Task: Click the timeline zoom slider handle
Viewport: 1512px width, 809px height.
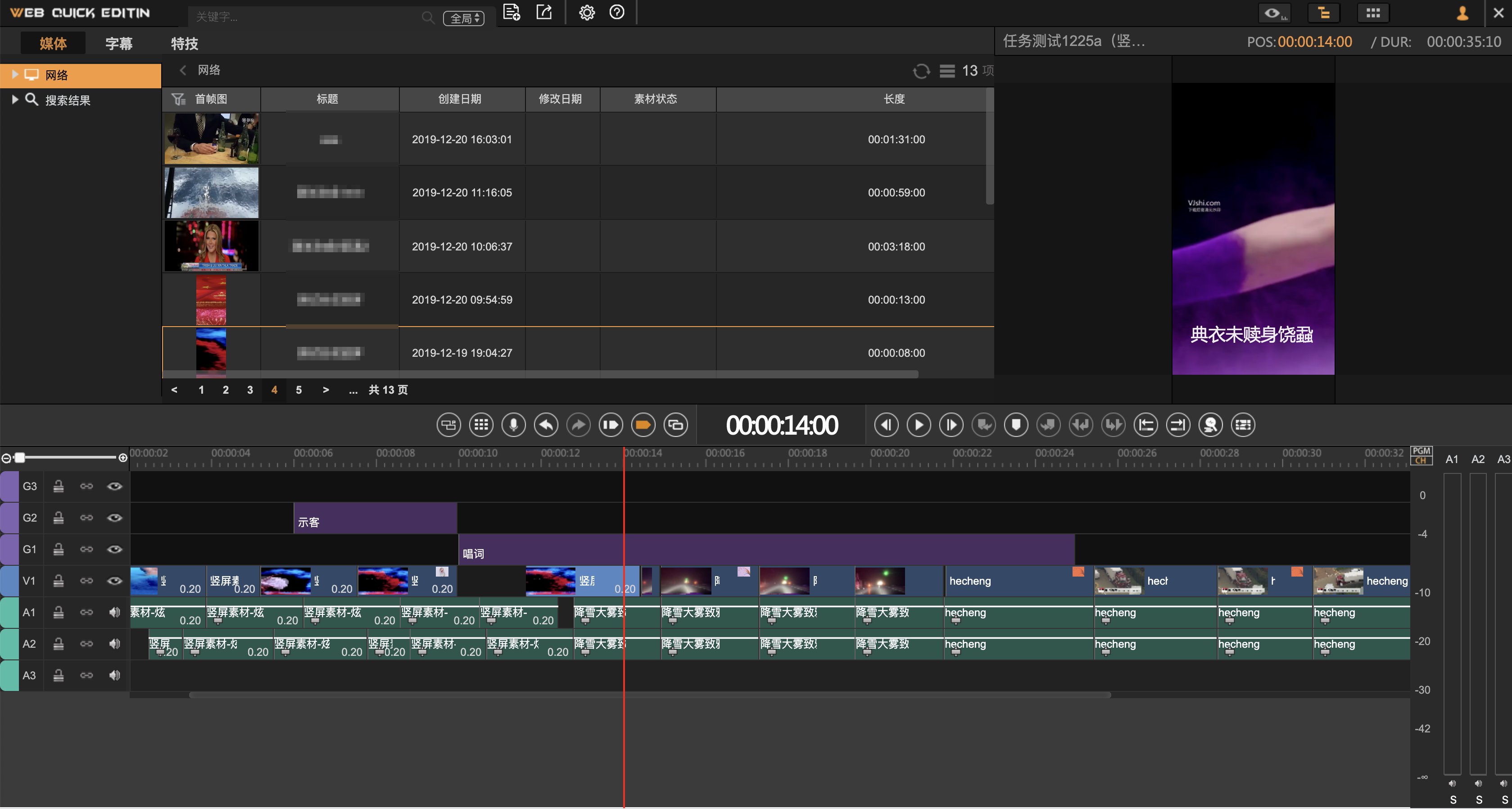Action: [20, 457]
